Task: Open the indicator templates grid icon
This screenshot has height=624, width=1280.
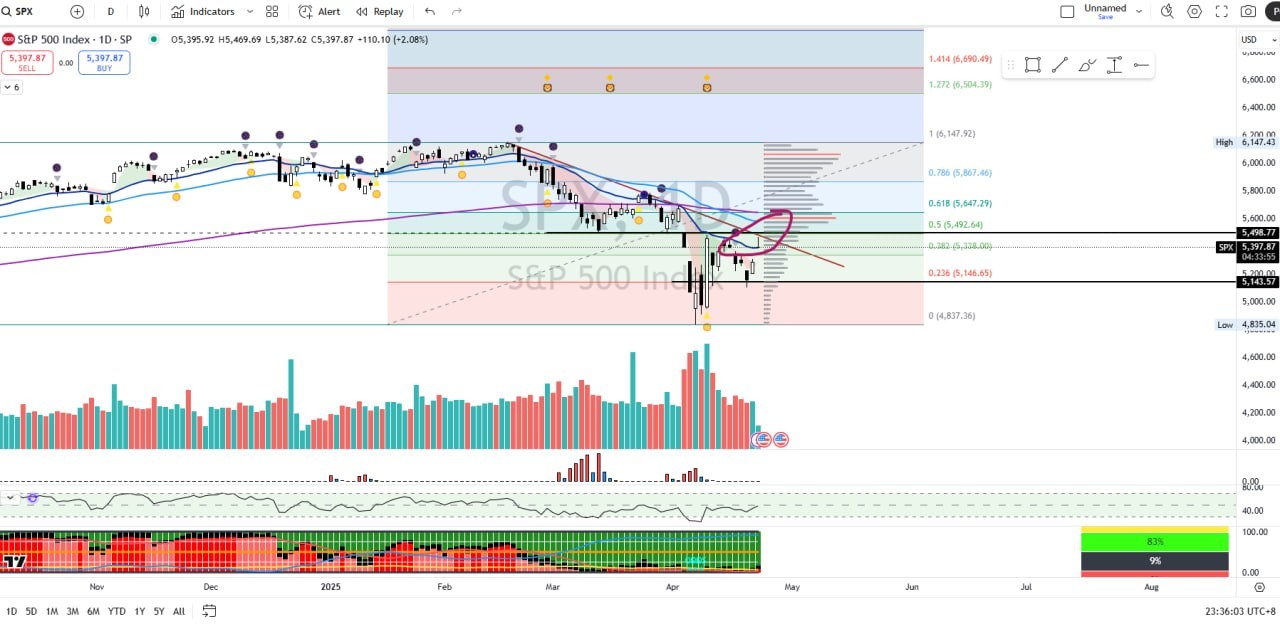Action: click(272, 11)
